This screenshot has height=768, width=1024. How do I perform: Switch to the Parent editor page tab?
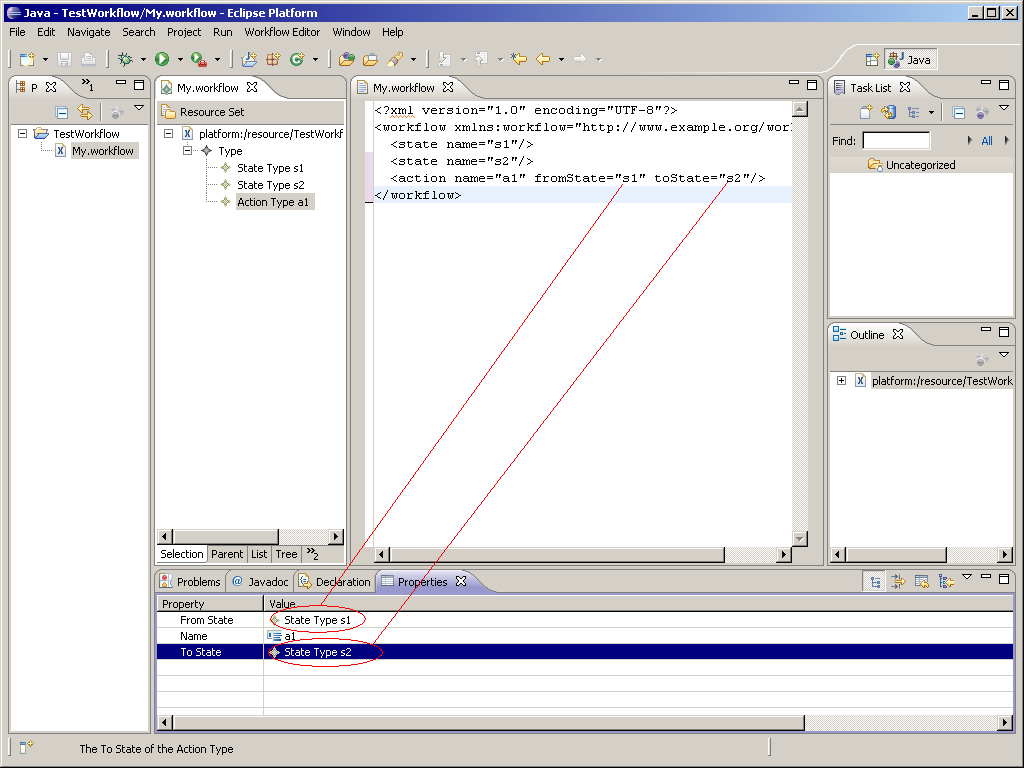[227, 554]
